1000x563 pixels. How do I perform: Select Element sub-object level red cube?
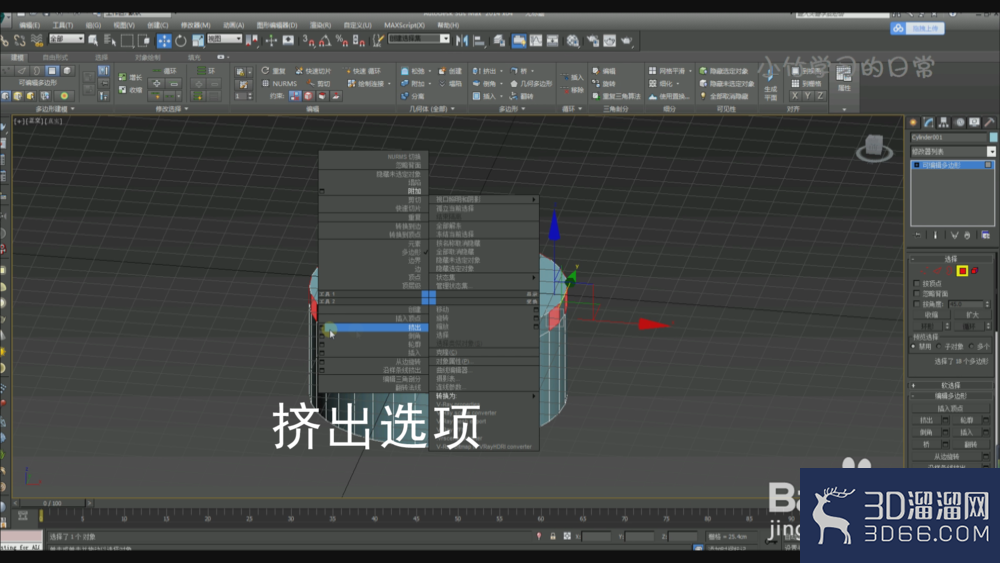tap(974, 271)
